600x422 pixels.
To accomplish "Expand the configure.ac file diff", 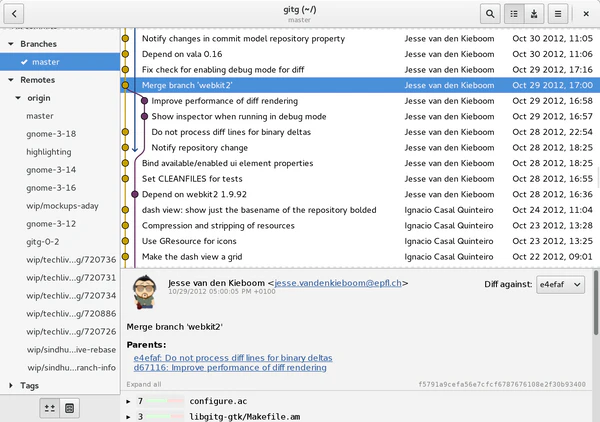I will pos(128,400).
